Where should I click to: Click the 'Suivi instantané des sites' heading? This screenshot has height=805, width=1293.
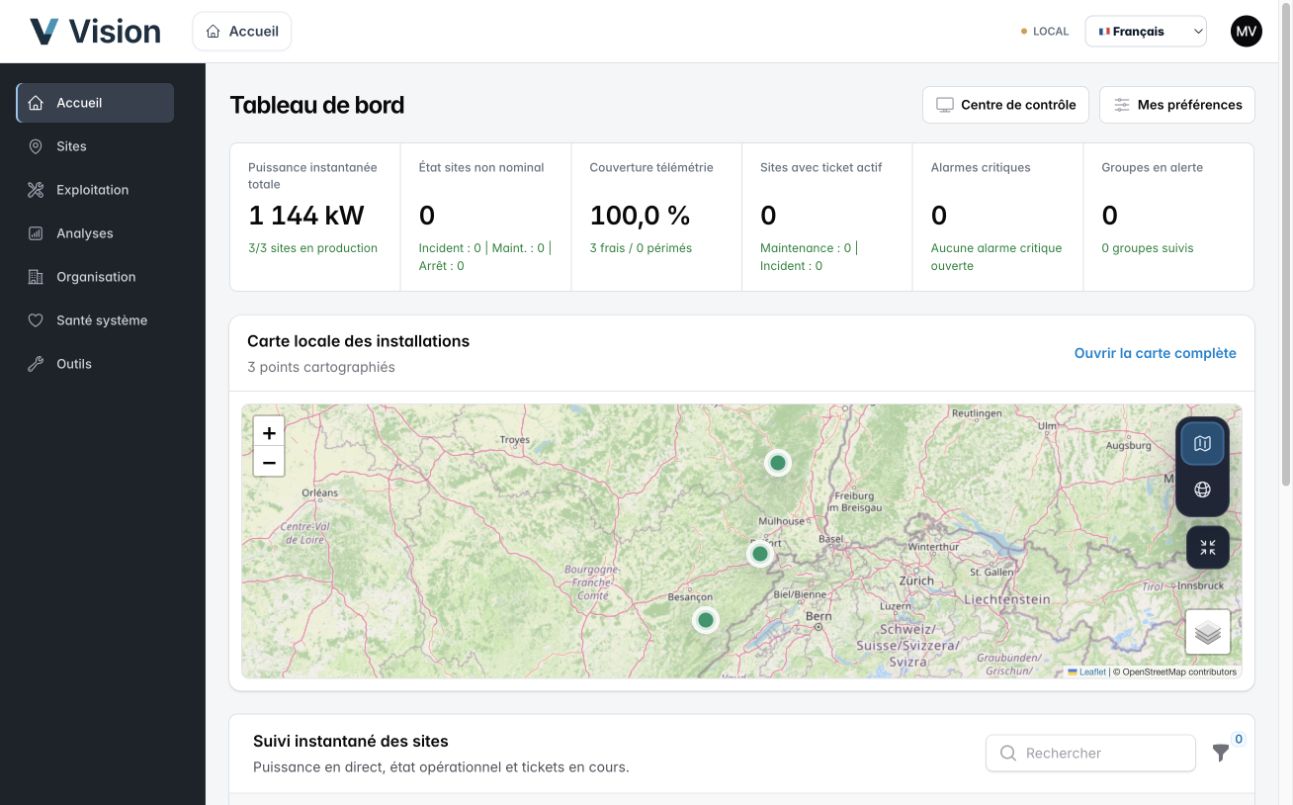click(351, 741)
